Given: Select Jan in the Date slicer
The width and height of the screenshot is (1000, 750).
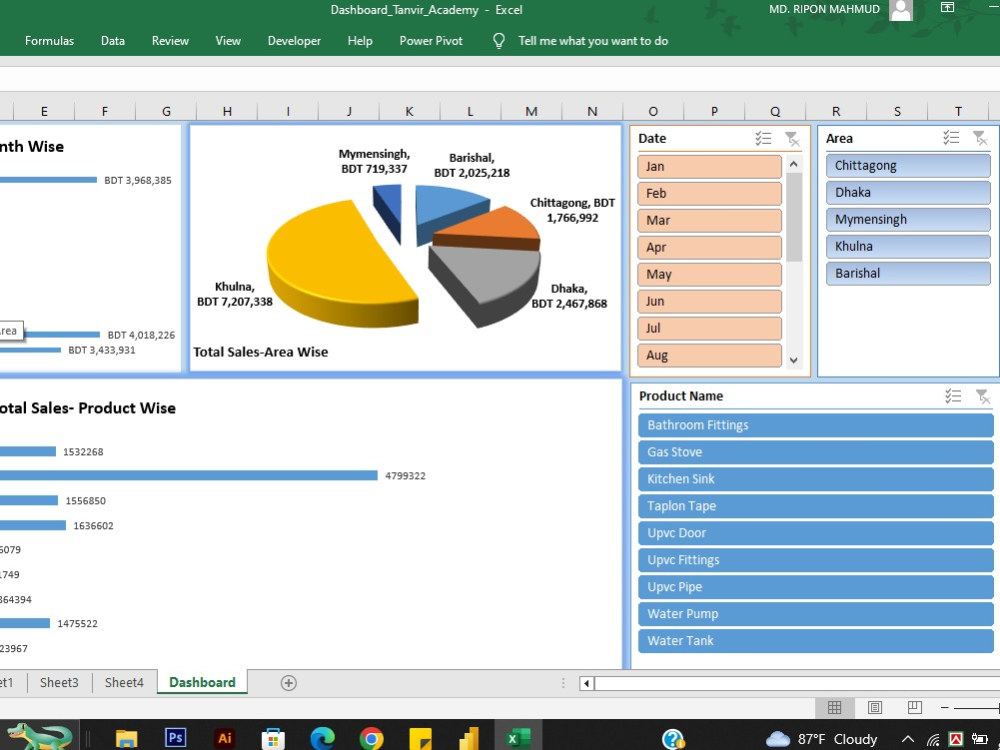Looking at the screenshot, I should click(x=709, y=166).
